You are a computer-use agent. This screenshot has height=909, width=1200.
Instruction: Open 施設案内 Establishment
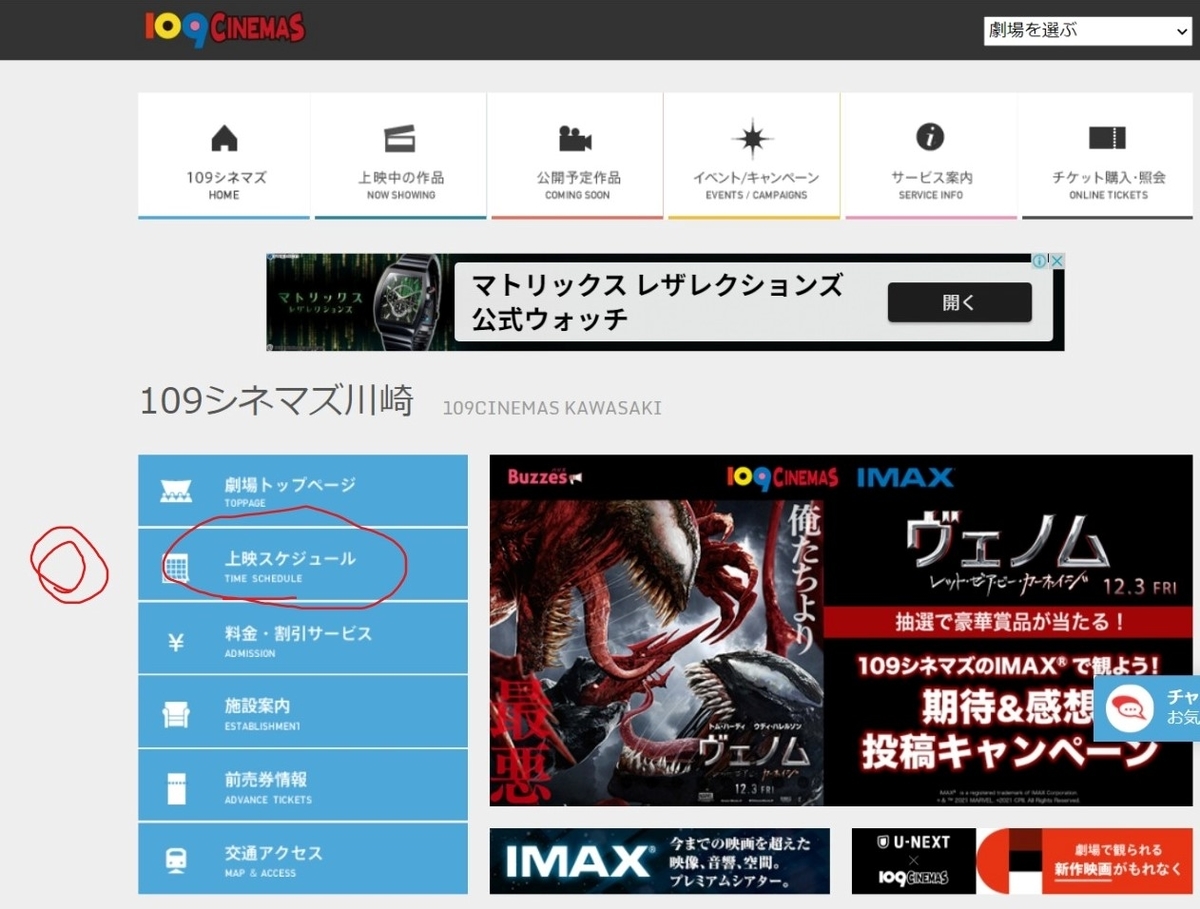(x=302, y=712)
